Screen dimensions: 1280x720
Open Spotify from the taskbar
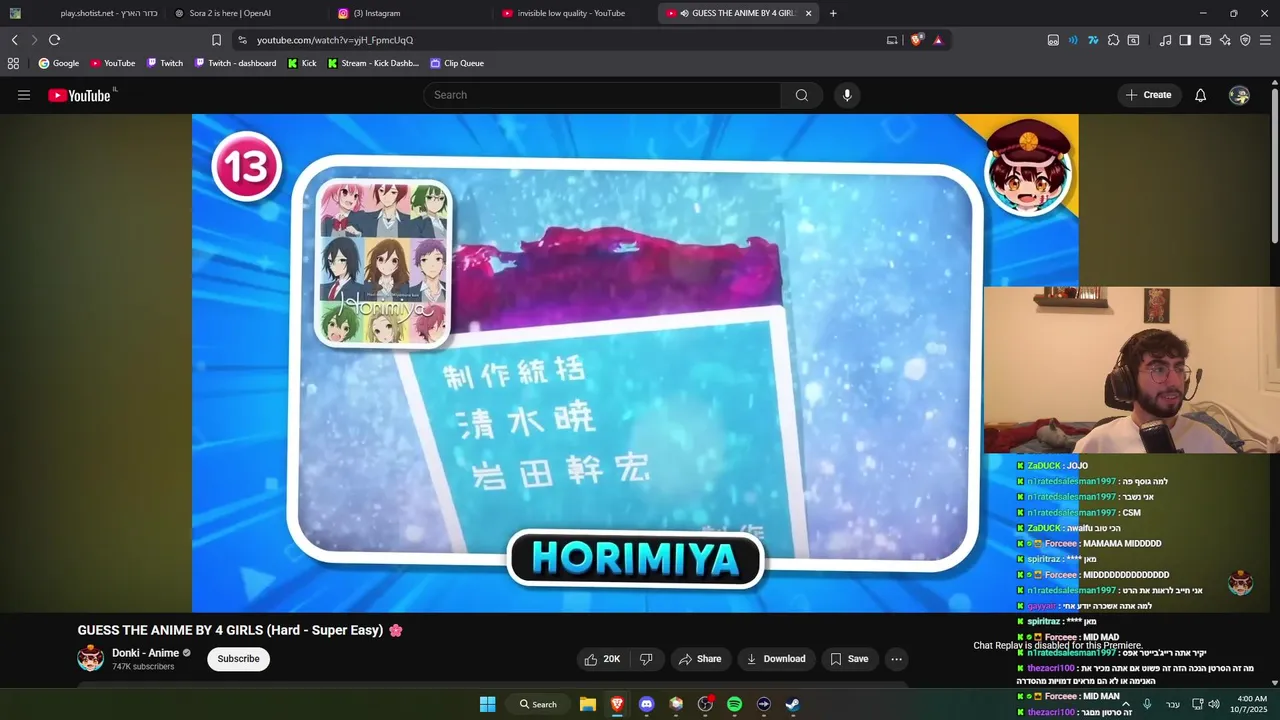[x=734, y=704]
